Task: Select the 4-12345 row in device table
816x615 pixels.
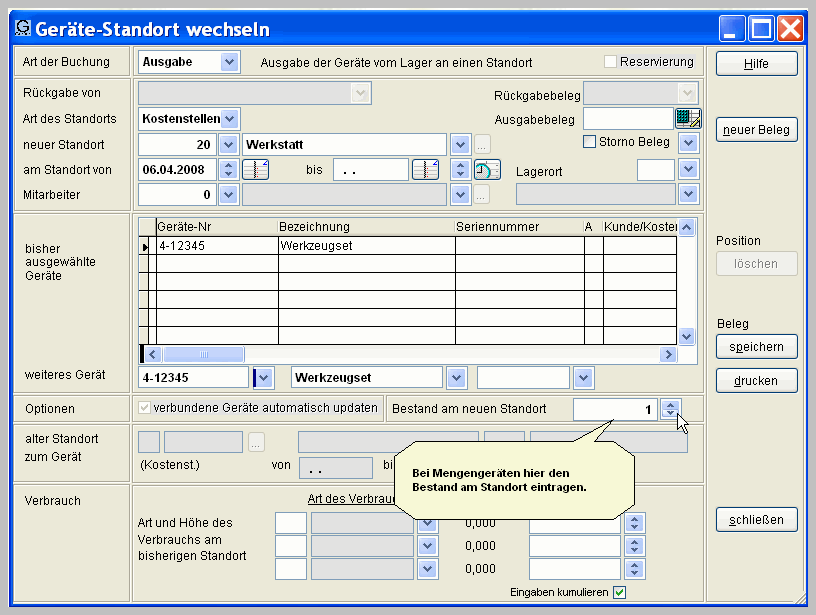Action: [215, 245]
